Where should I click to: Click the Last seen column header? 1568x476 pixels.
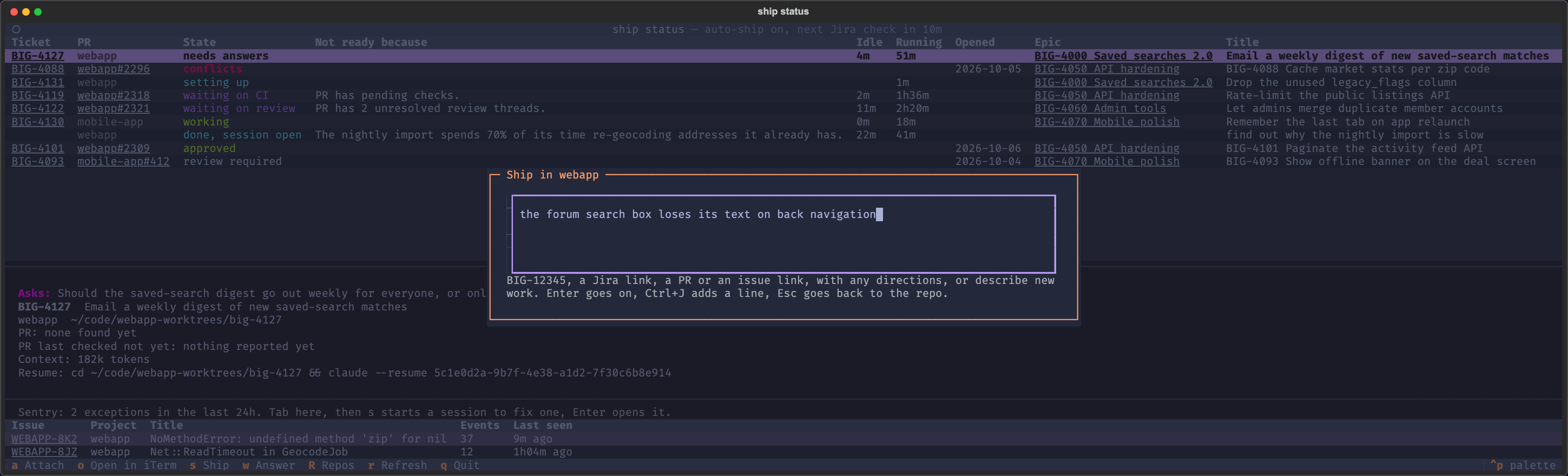point(542,426)
